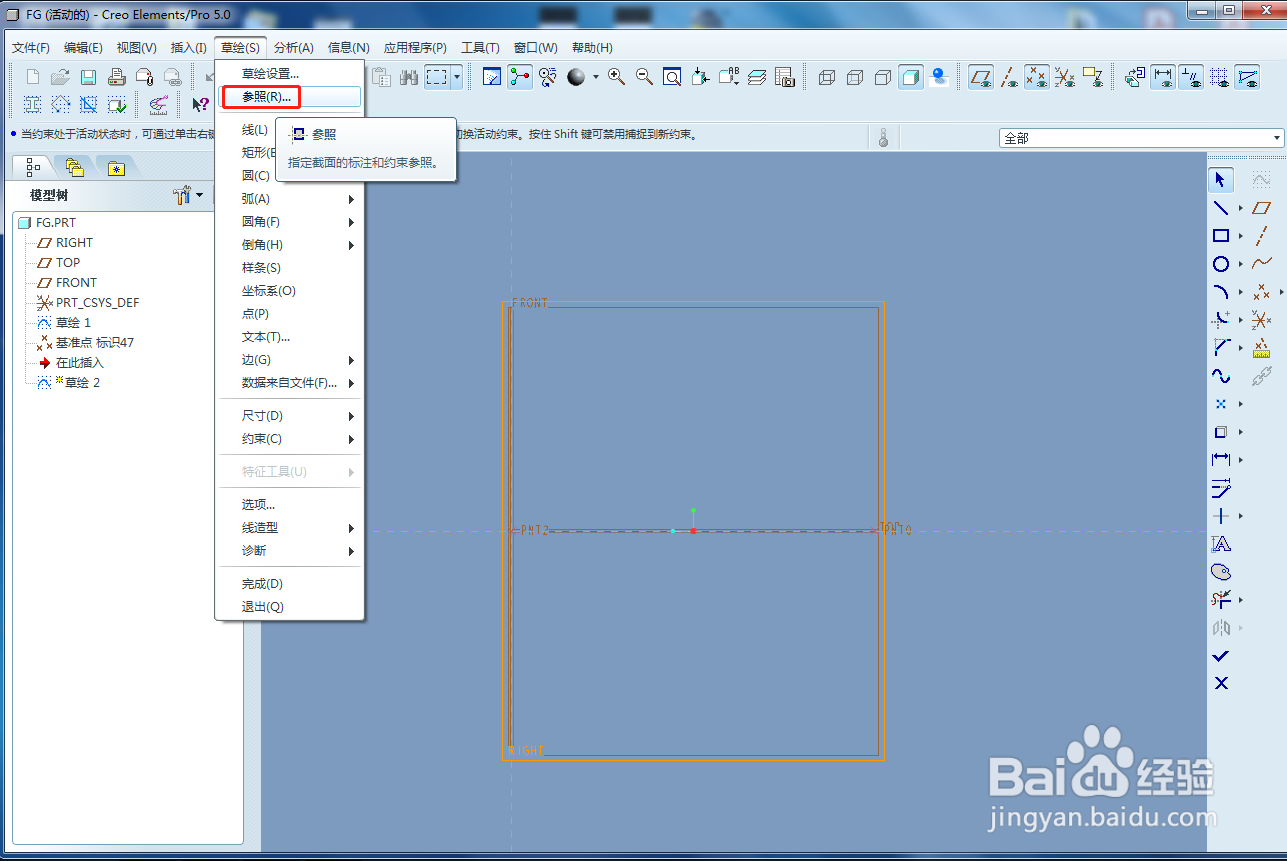The image size is (1287, 861).
Task: Choose 选项... menu entry
Action: coord(290,505)
